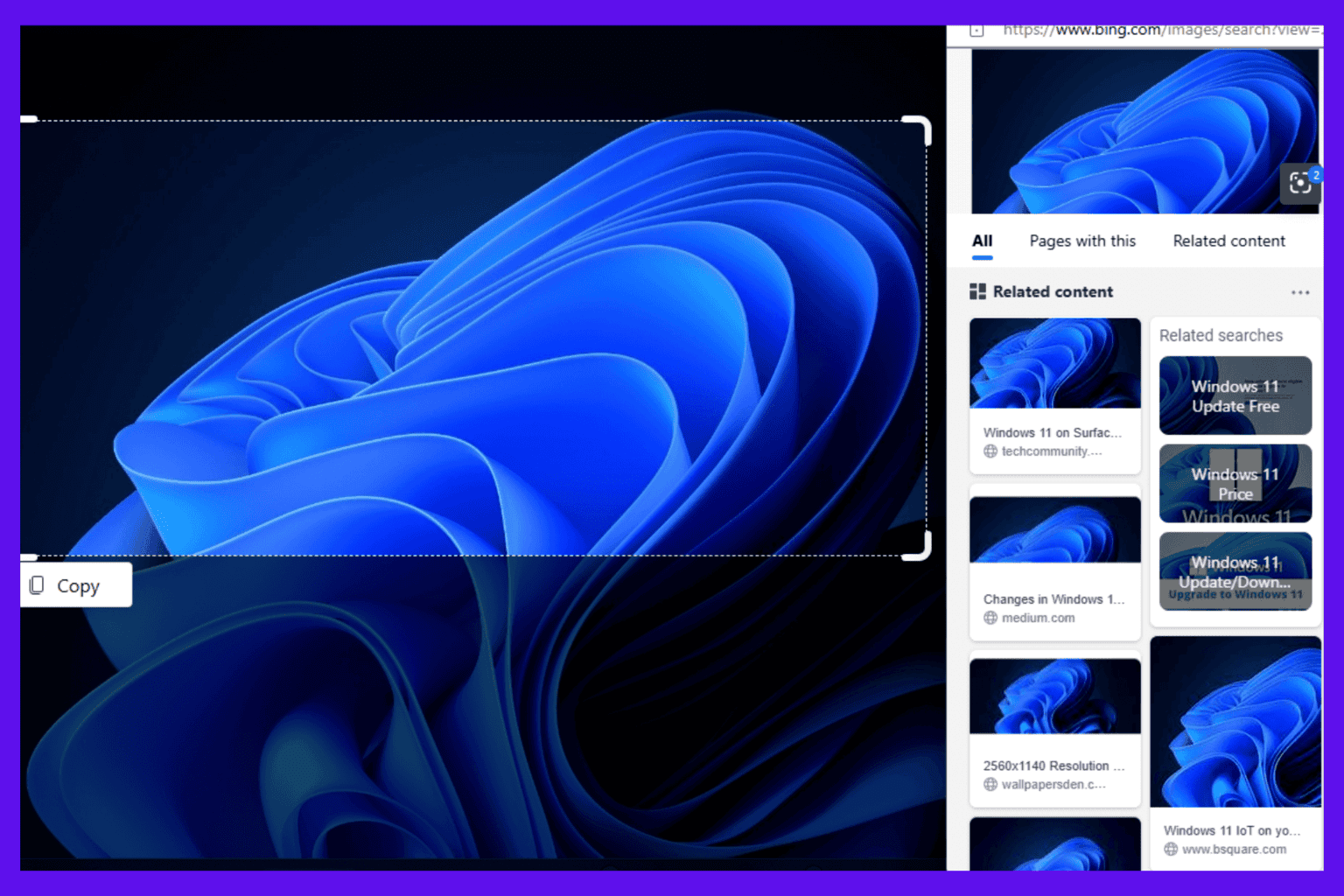
Task: Select Windows 11 Update Free related search
Action: pos(1235,395)
